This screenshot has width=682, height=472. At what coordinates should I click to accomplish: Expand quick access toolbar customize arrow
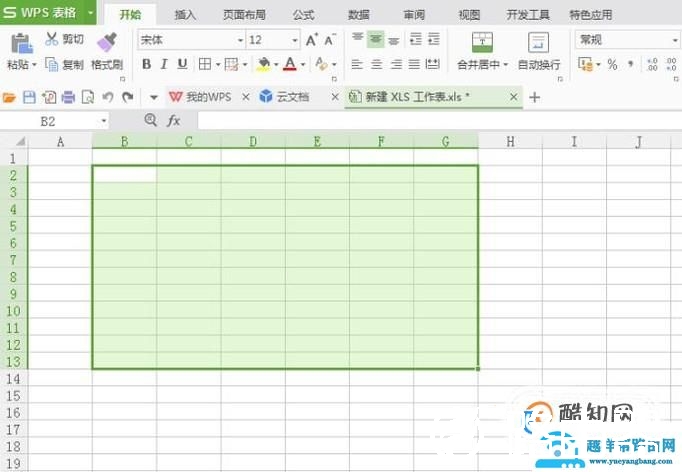(154, 97)
